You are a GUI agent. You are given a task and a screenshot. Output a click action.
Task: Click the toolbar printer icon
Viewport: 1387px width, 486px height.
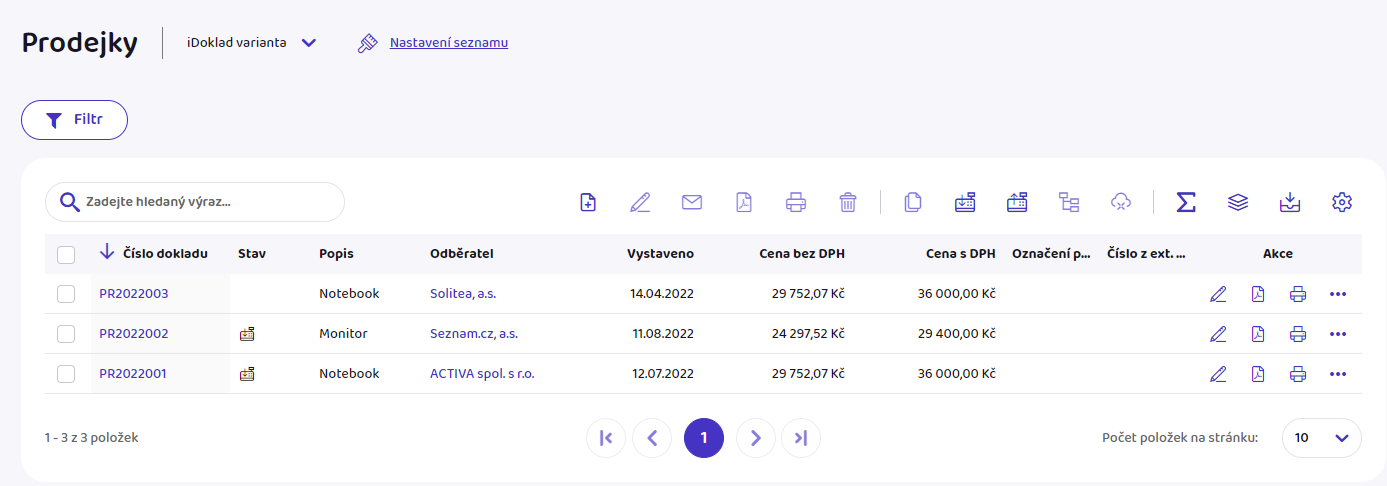[796, 202]
